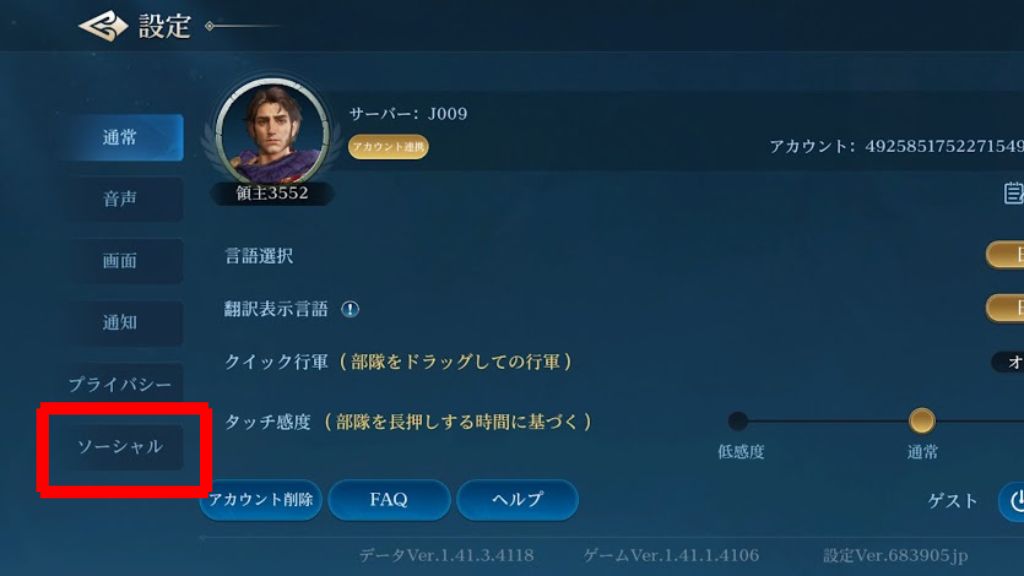The height and width of the screenshot is (576, 1024).
Task: Click the 領主3552 player avatar
Action: point(272,135)
